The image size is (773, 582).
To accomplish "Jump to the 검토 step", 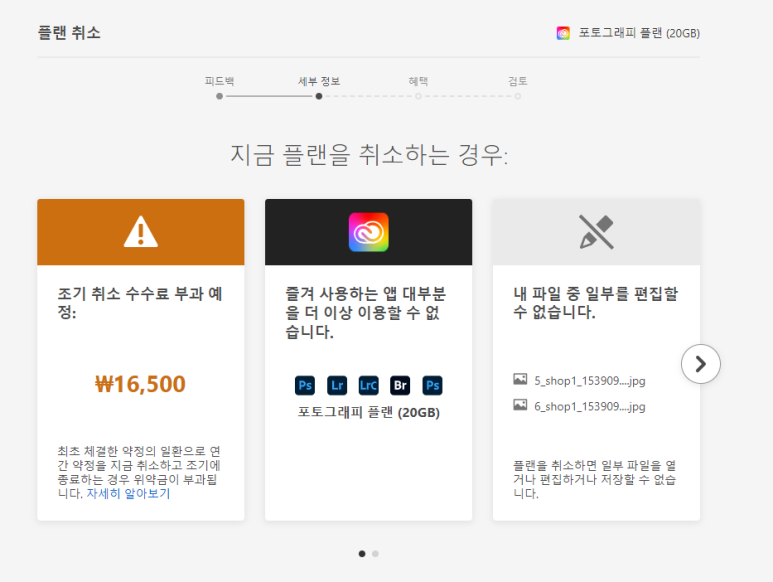I will [518, 81].
